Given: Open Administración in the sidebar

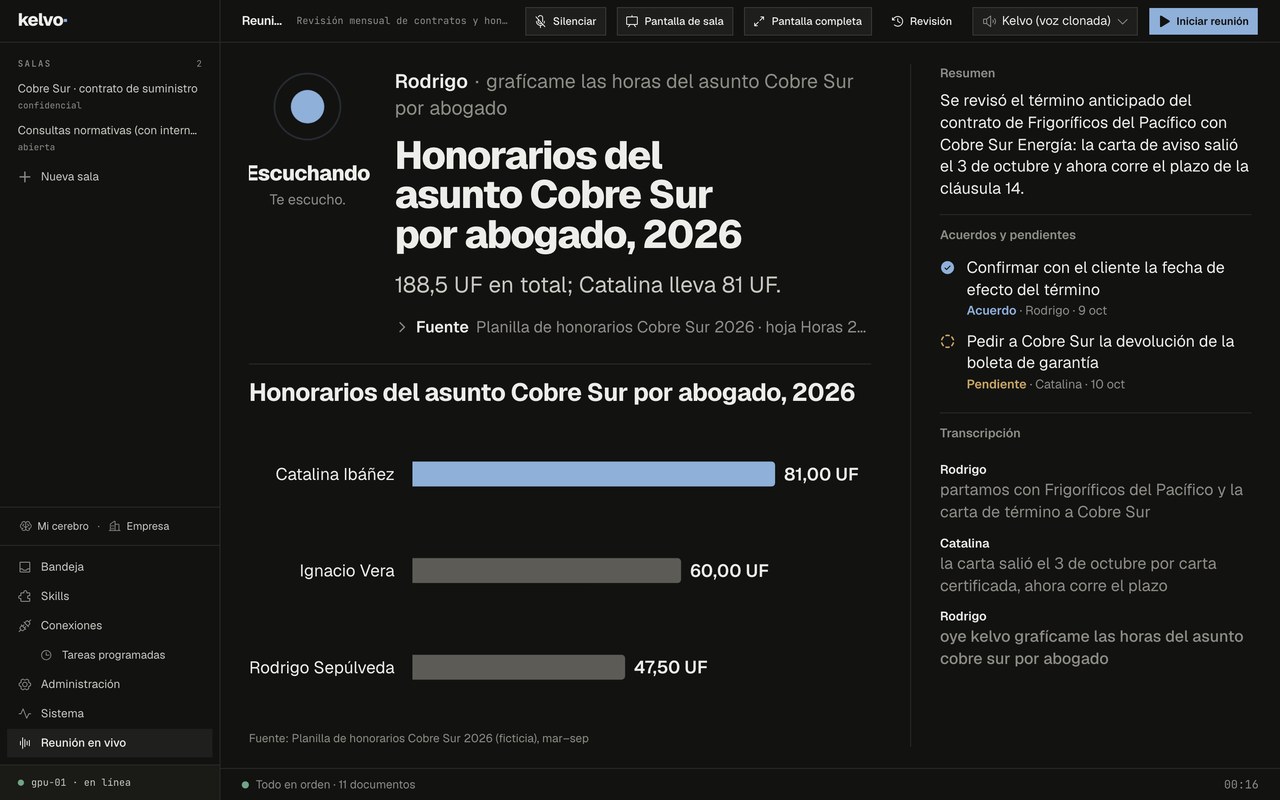Looking at the screenshot, I should coord(110,684).
